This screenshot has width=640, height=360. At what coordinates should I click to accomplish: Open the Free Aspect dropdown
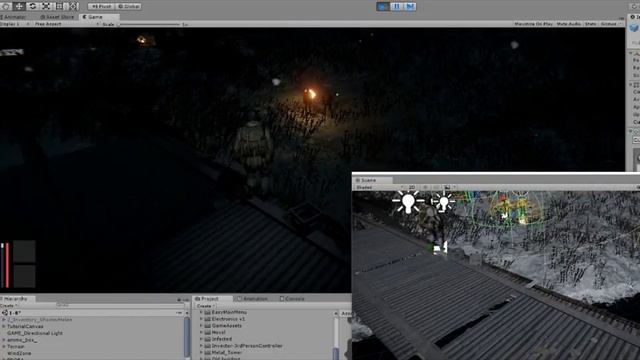click(x=67, y=24)
